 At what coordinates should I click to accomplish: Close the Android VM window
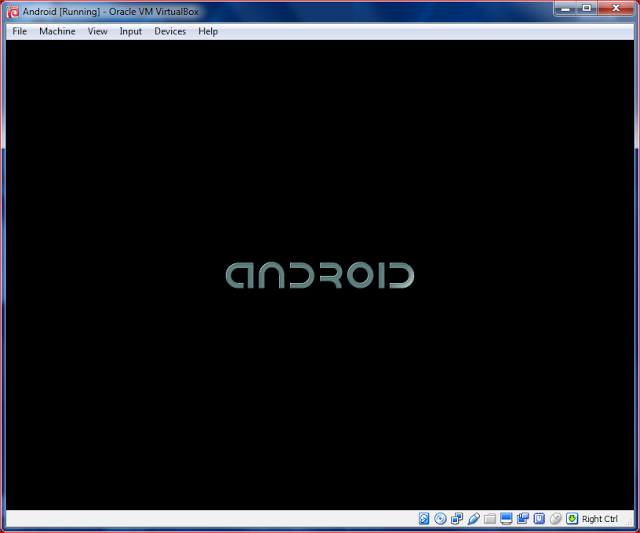point(616,9)
